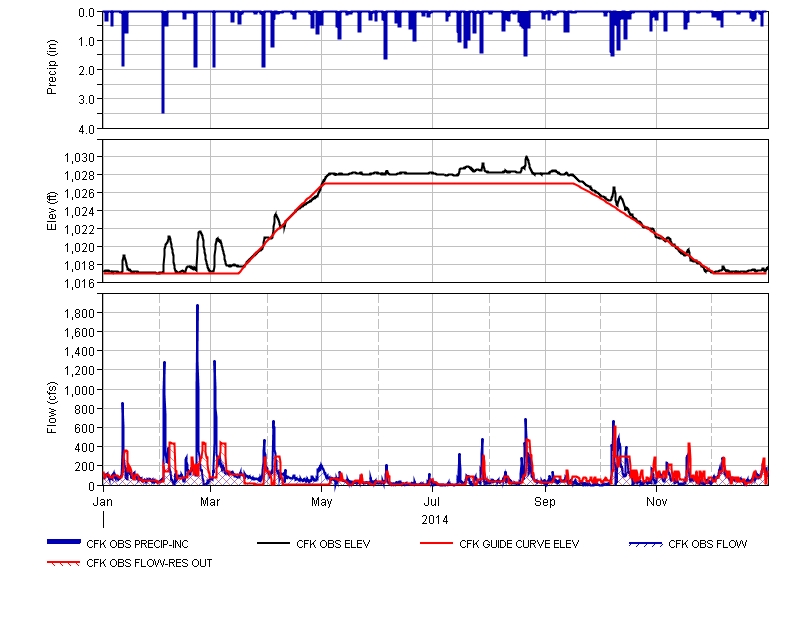The image size is (800, 627).
Task: Select the black observed elevation legend line
Action: 273,543
